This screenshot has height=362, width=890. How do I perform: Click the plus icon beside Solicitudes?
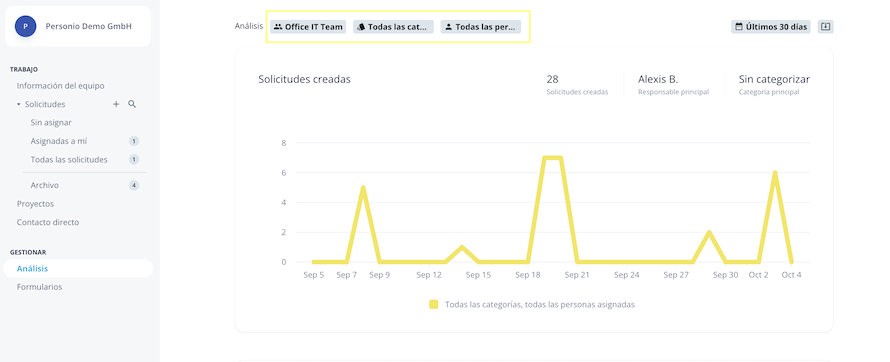(116, 104)
